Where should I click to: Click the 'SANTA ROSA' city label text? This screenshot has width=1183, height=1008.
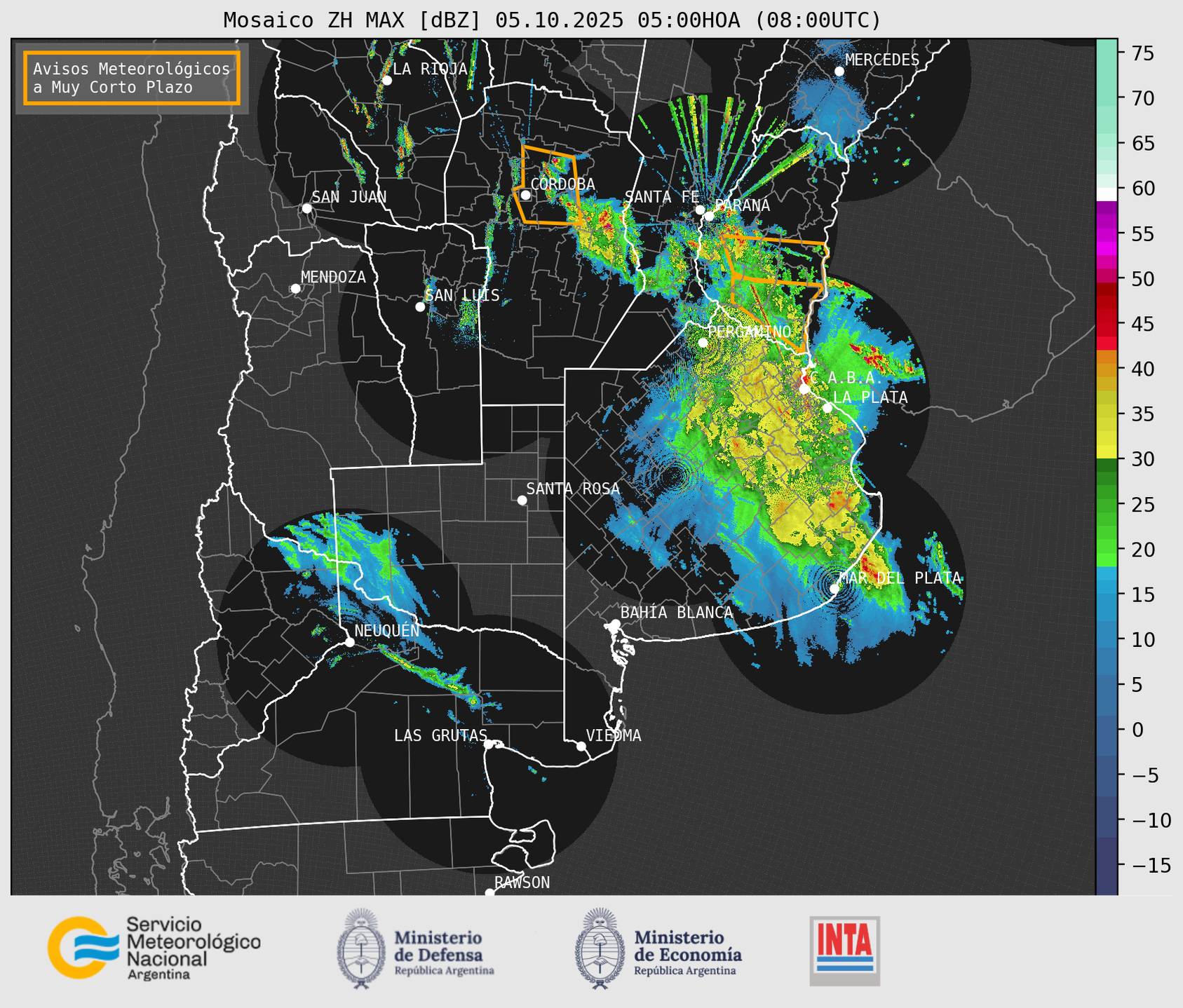(x=573, y=489)
